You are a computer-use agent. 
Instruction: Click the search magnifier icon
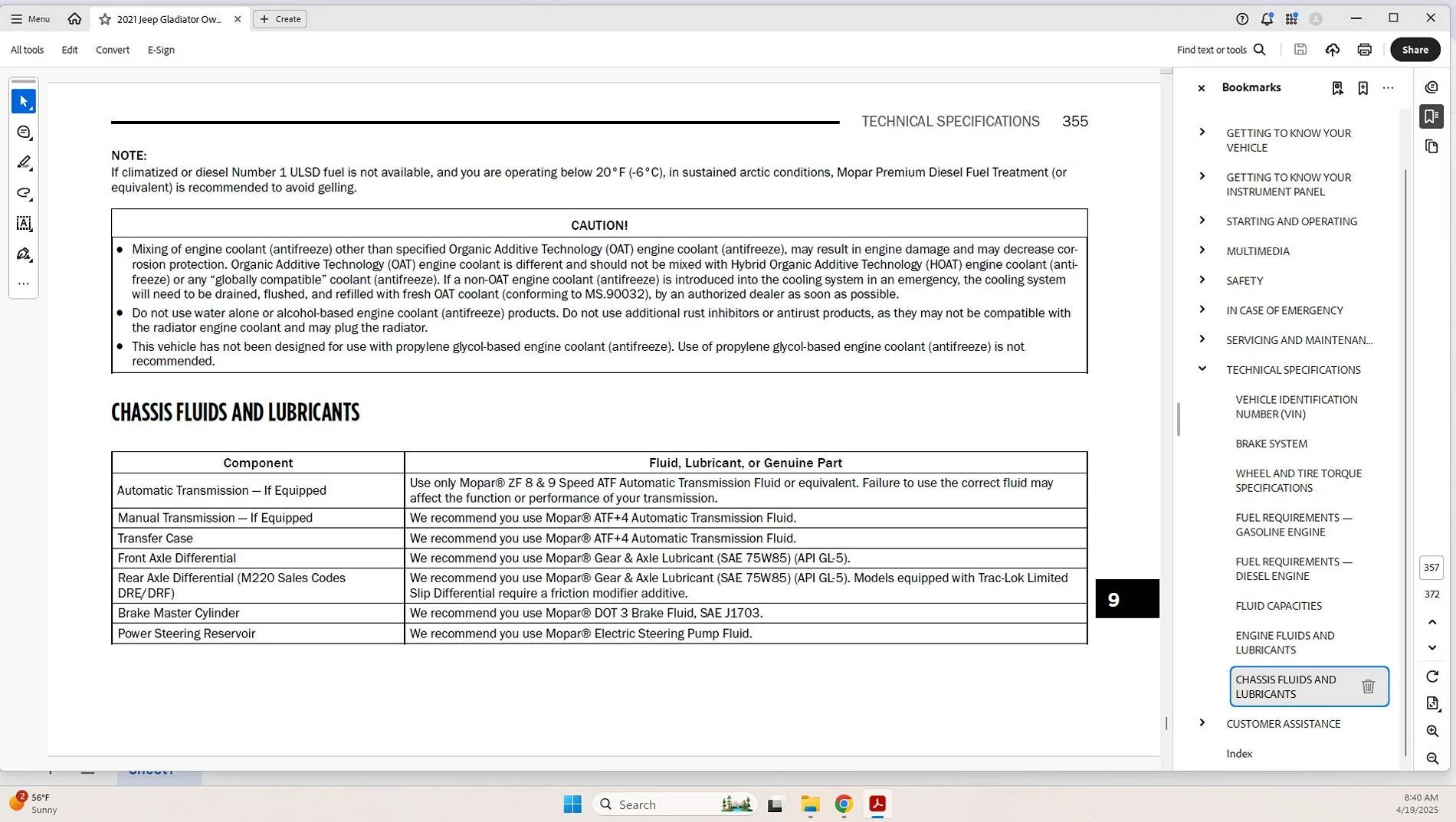tap(1260, 50)
